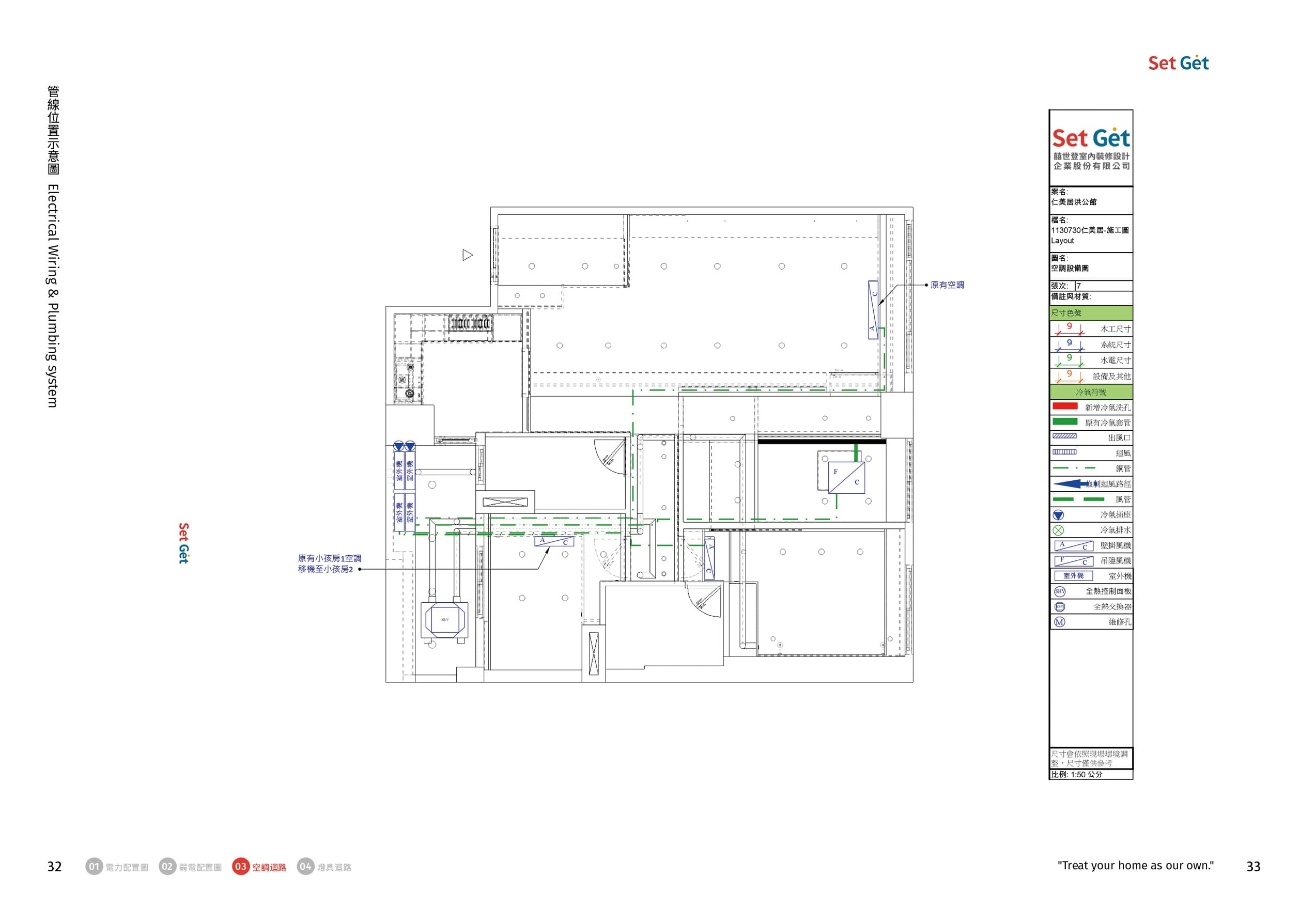Click the triangle direction marker beside the floor plan
This screenshot has height=924, width=1300.
tap(467, 255)
